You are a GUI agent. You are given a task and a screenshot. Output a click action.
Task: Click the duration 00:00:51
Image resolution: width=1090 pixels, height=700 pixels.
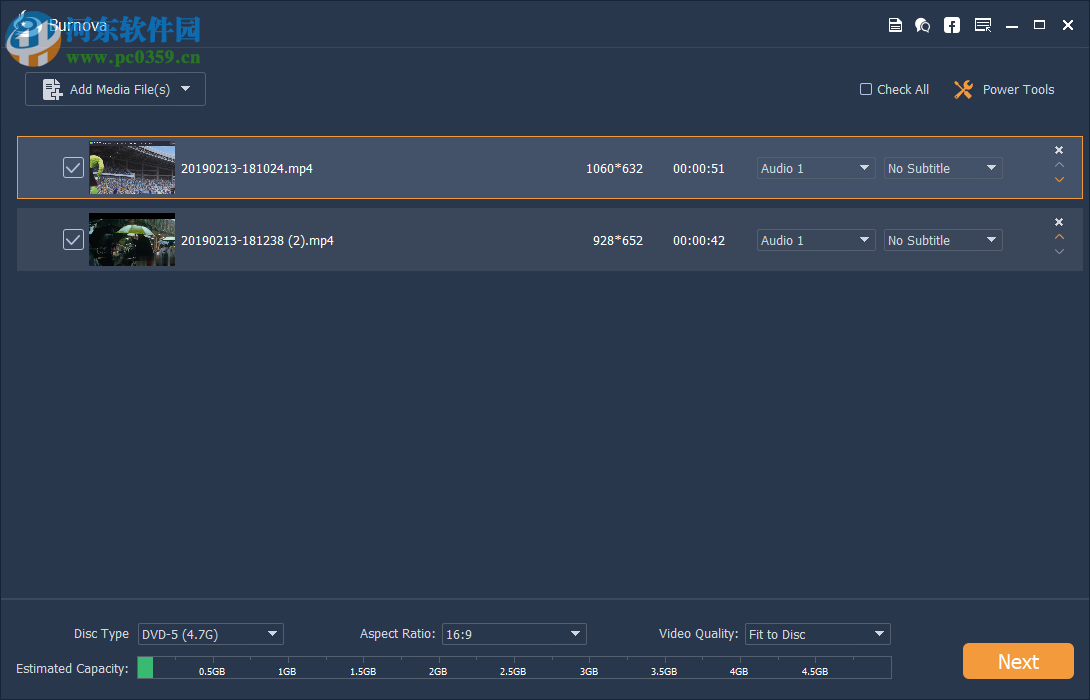click(x=699, y=168)
